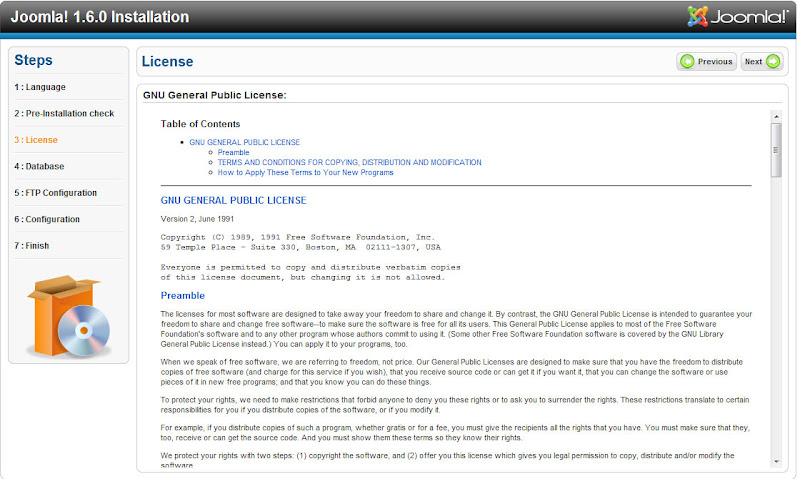Select the highlighted License step
Viewport: 800px width, 479px height.
[36, 140]
